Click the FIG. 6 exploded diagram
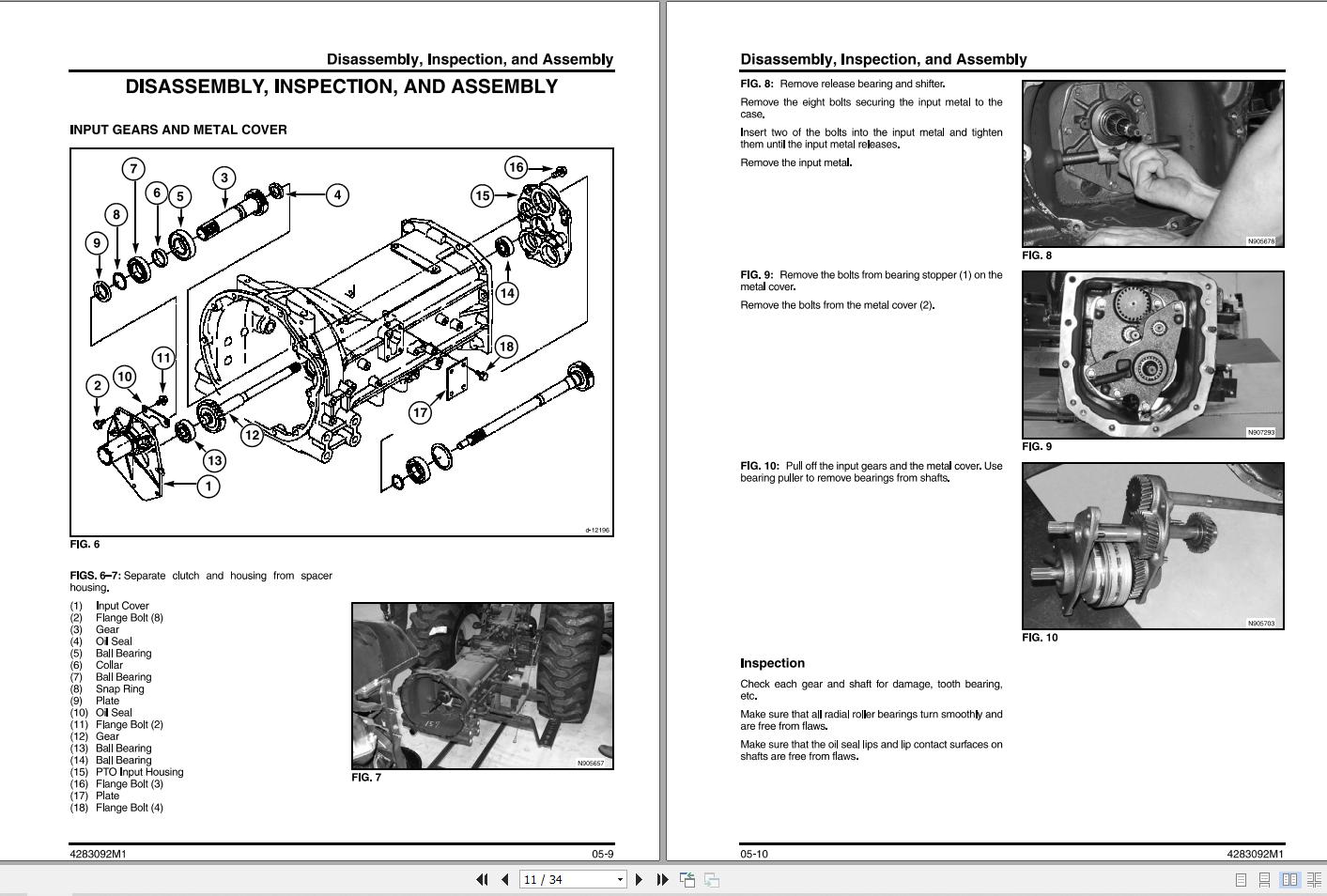Viewport: 1327px width, 896px height. tap(342, 342)
